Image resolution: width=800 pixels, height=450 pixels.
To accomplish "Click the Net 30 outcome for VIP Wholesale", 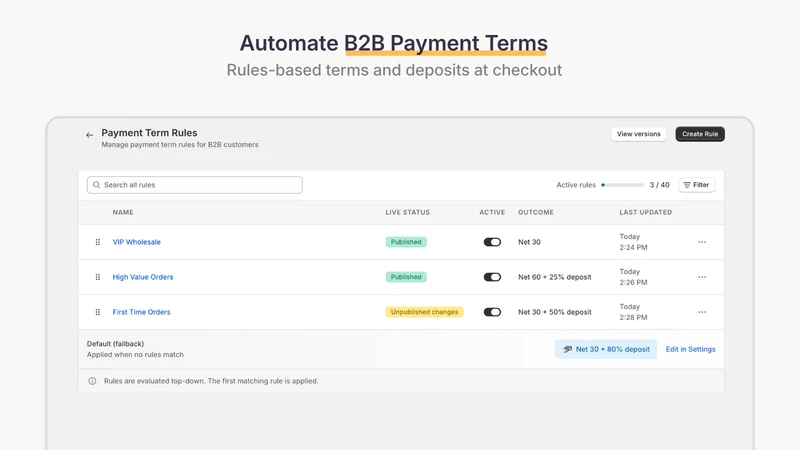I will click(529, 242).
